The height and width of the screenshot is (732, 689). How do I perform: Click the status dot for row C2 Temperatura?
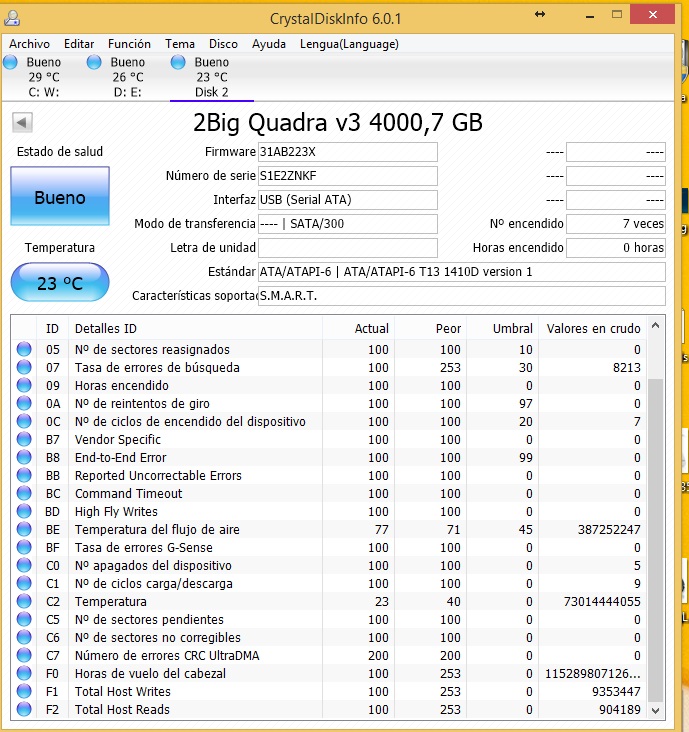(24, 601)
